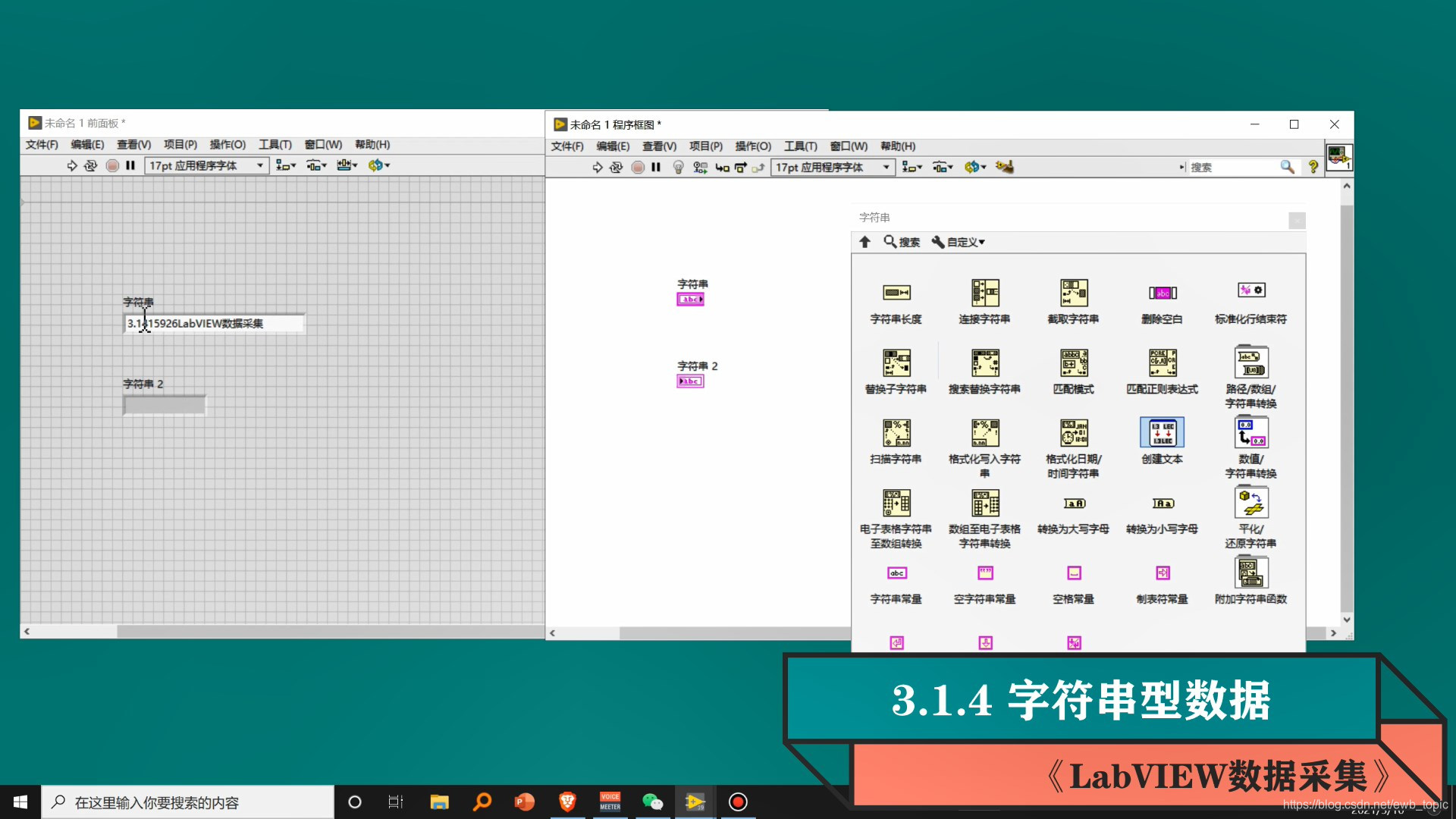Select the Empty String Constant (空字符串常量)
Image resolution: width=1456 pixels, height=819 pixels.
[x=985, y=573]
